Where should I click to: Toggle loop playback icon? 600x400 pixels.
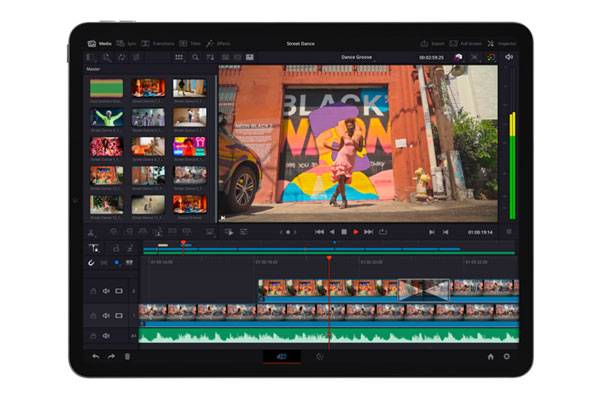click(382, 232)
